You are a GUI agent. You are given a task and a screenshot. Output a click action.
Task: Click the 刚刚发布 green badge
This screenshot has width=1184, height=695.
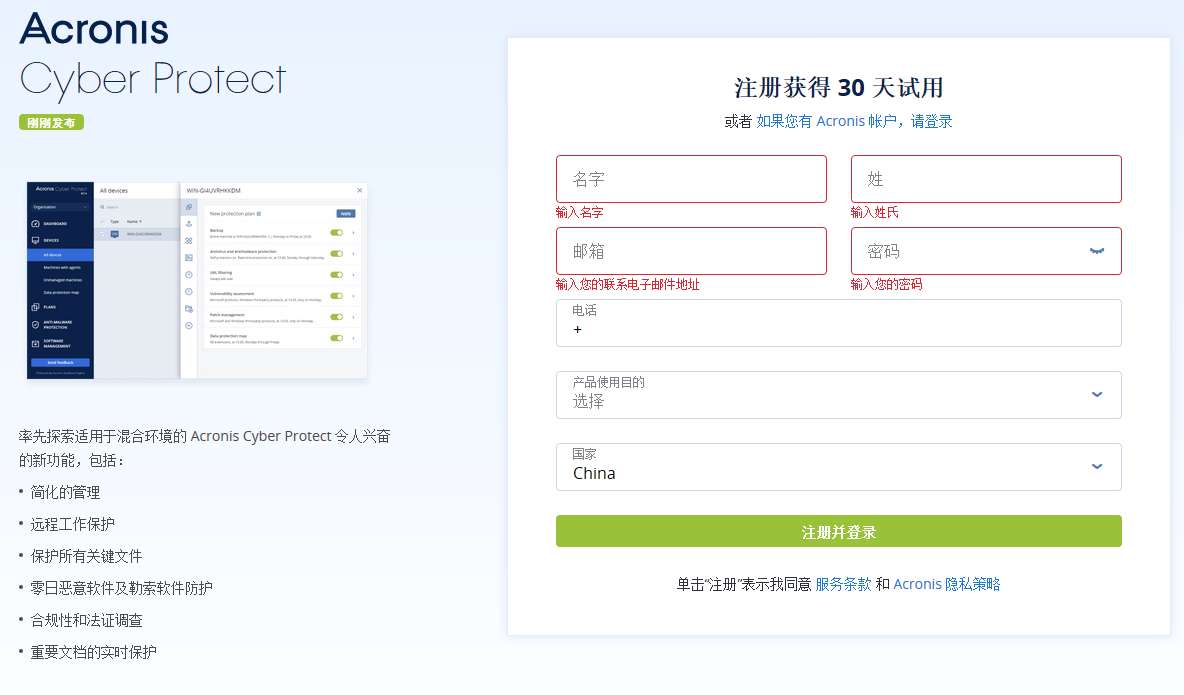click(51, 122)
